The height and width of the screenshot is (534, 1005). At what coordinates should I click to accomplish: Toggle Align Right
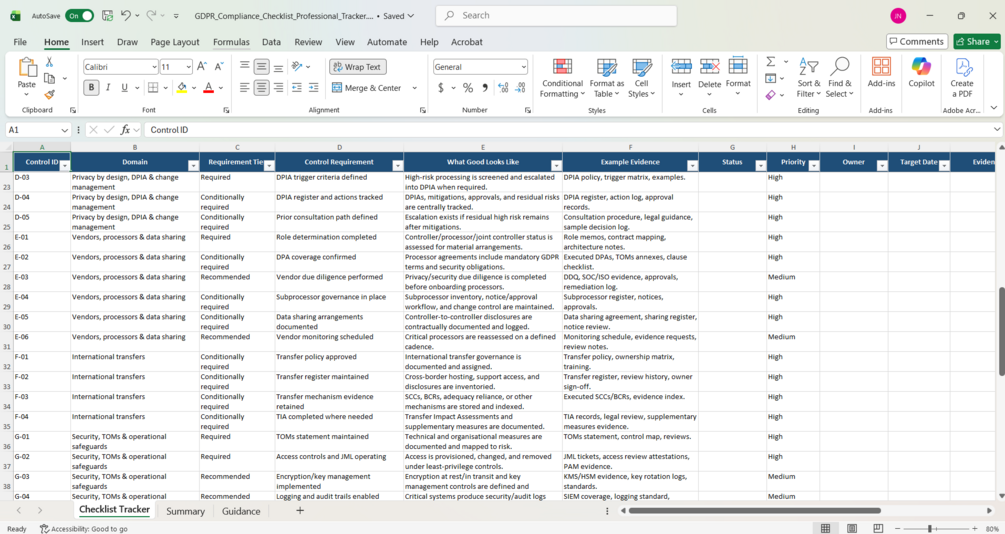coord(278,88)
